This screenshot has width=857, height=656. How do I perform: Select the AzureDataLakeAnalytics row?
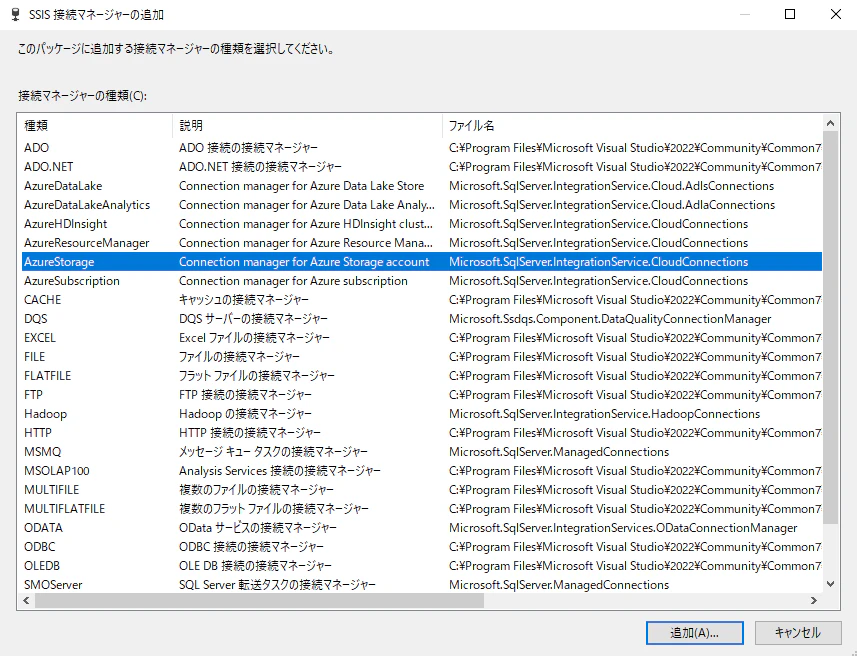[422, 204]
